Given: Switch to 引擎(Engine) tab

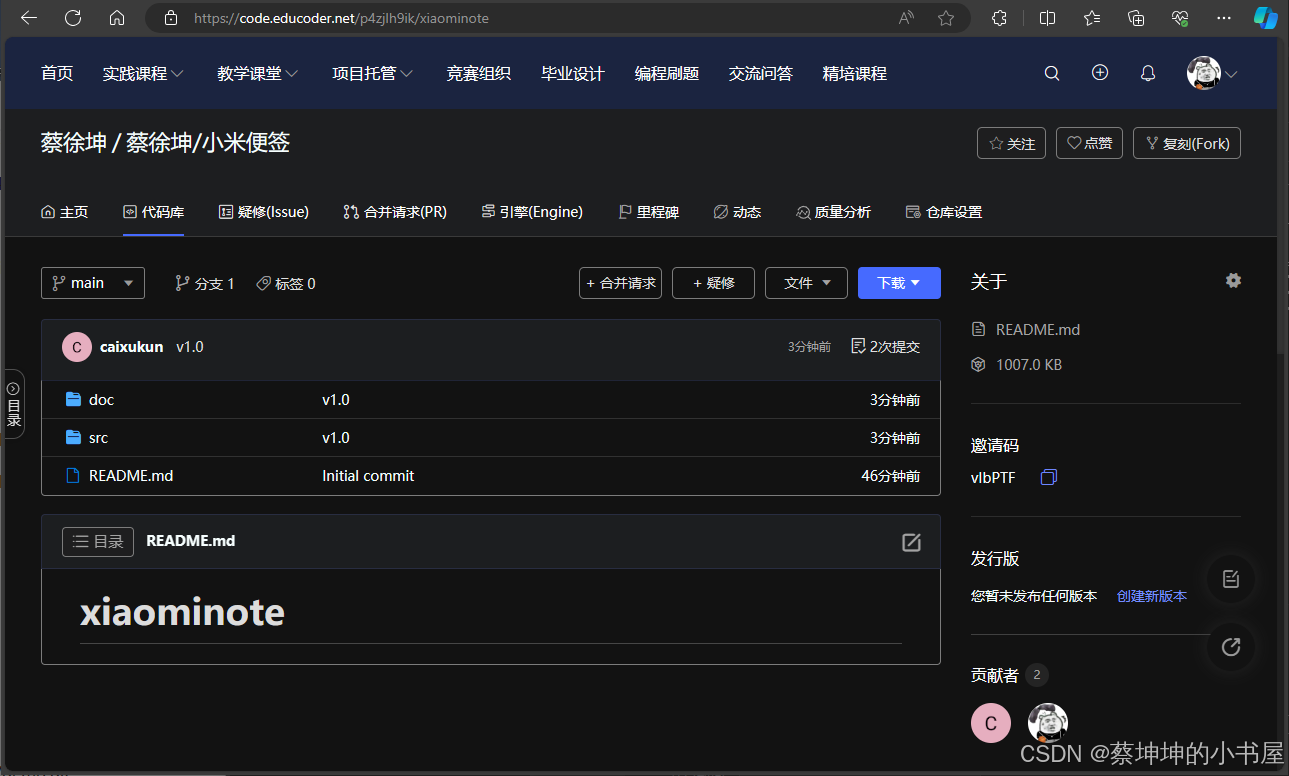Looking at the screenshot, I should pyautogui.click(x=532, y=212).
